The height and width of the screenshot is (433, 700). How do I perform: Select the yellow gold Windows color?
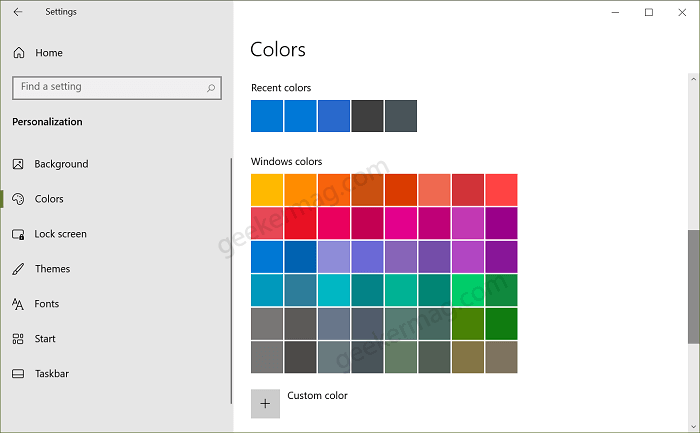[267, 190]
